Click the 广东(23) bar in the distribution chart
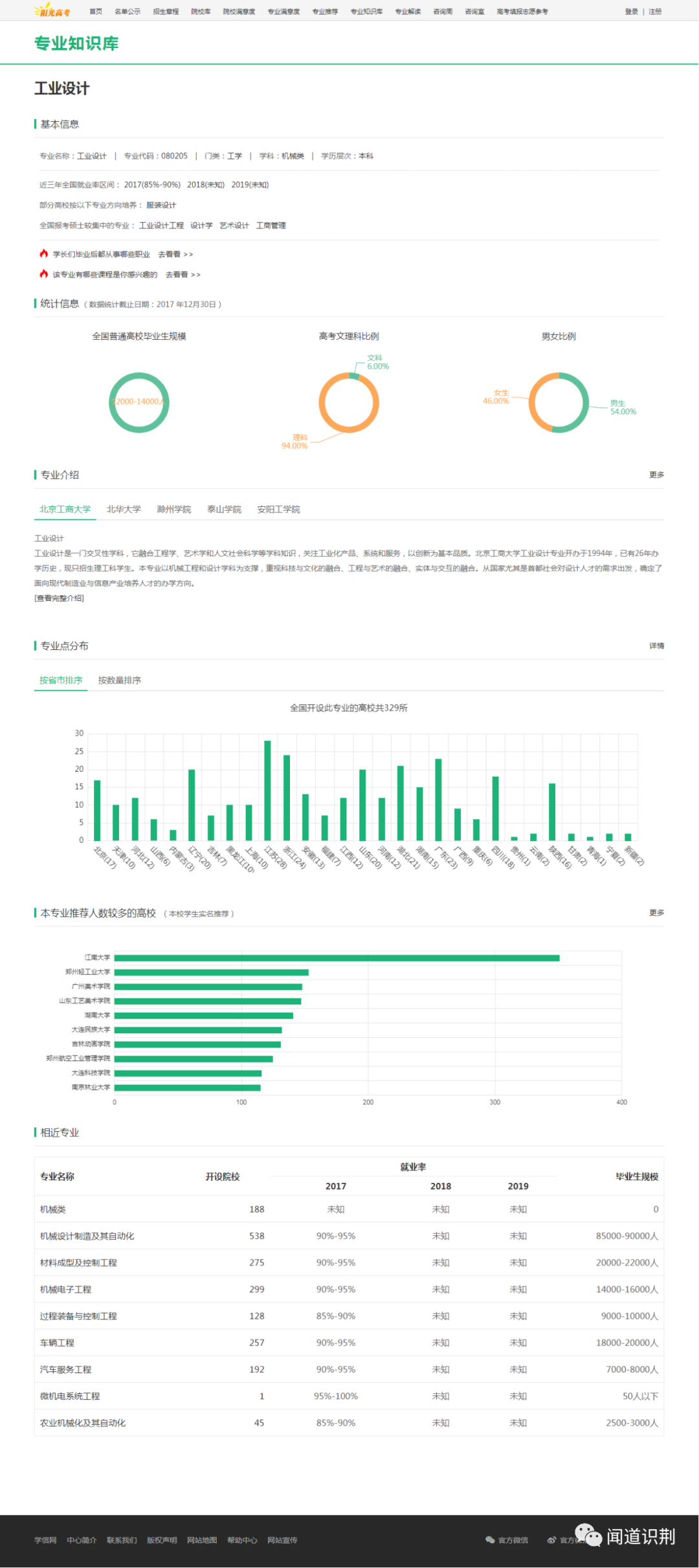 (438, 800)
